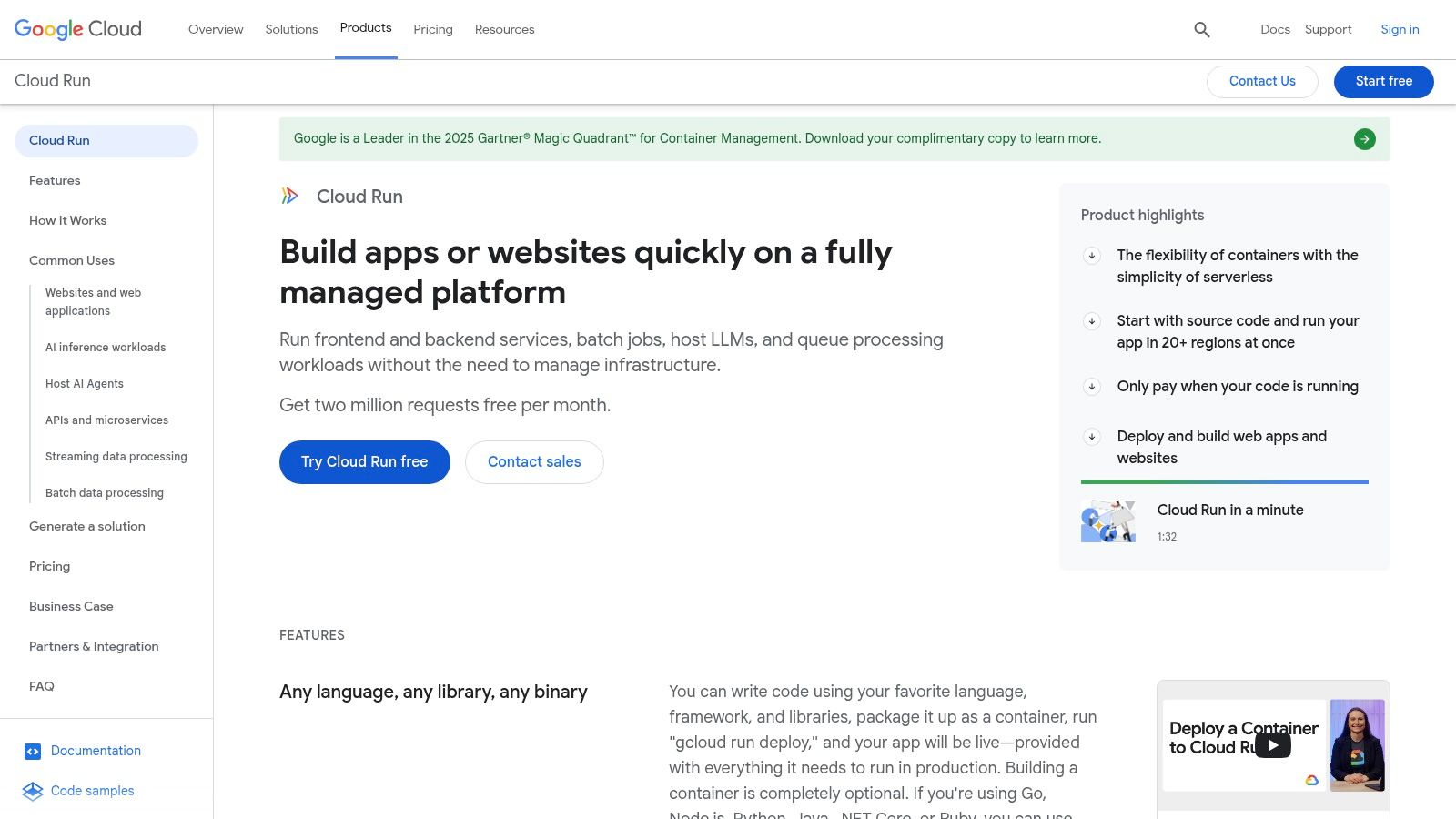Open the green banner arrow icon

click(x=1364, y=139)
